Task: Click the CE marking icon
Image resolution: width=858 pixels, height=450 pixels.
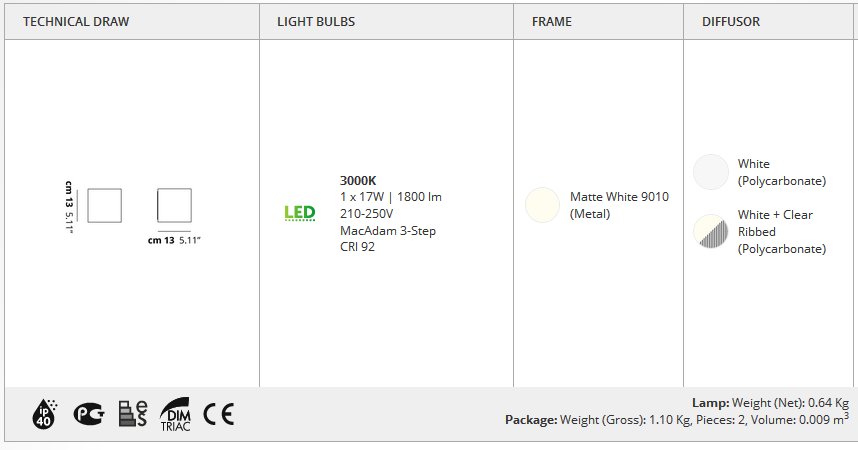Action: click(219, 414)
